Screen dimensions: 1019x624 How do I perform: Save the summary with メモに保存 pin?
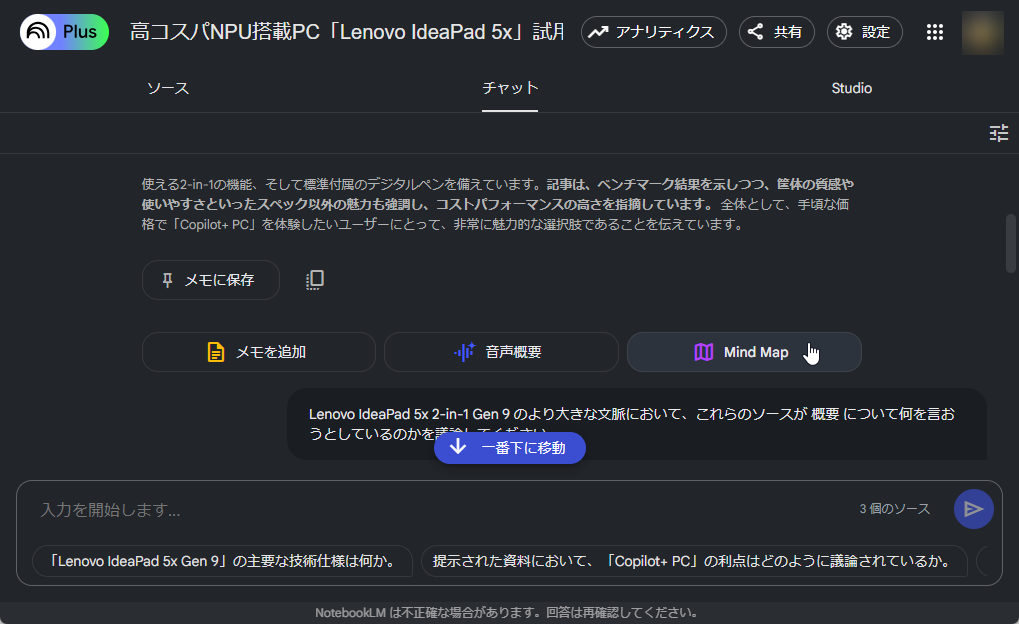tap(209, 280)
